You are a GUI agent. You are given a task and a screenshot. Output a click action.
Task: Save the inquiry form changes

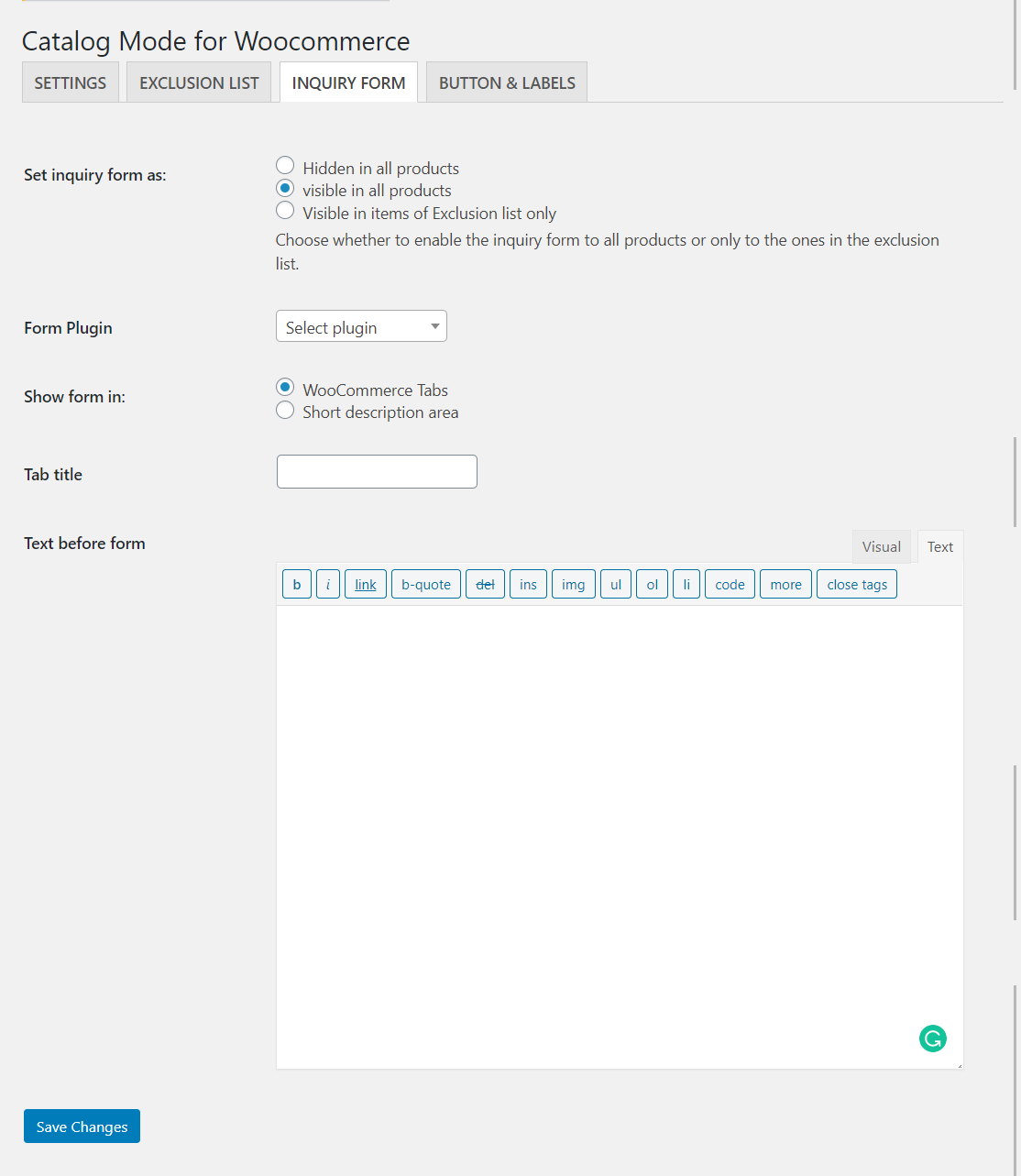(x=82, y=1126)
